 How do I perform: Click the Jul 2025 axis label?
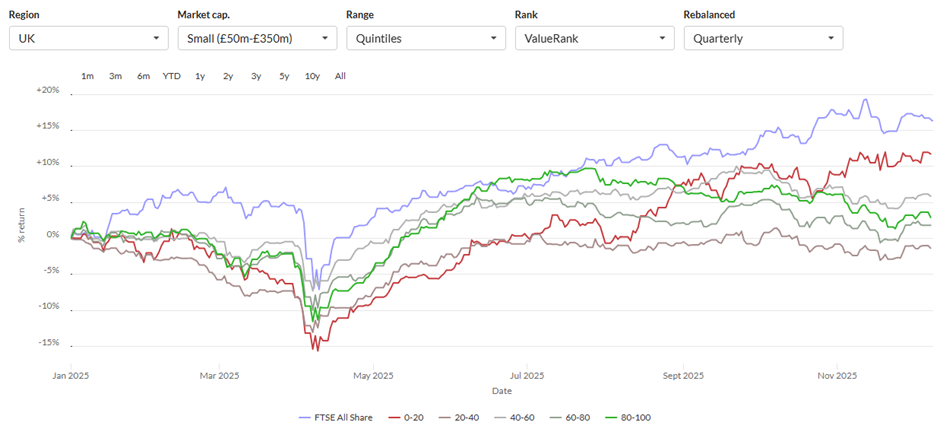pos(526,376)
